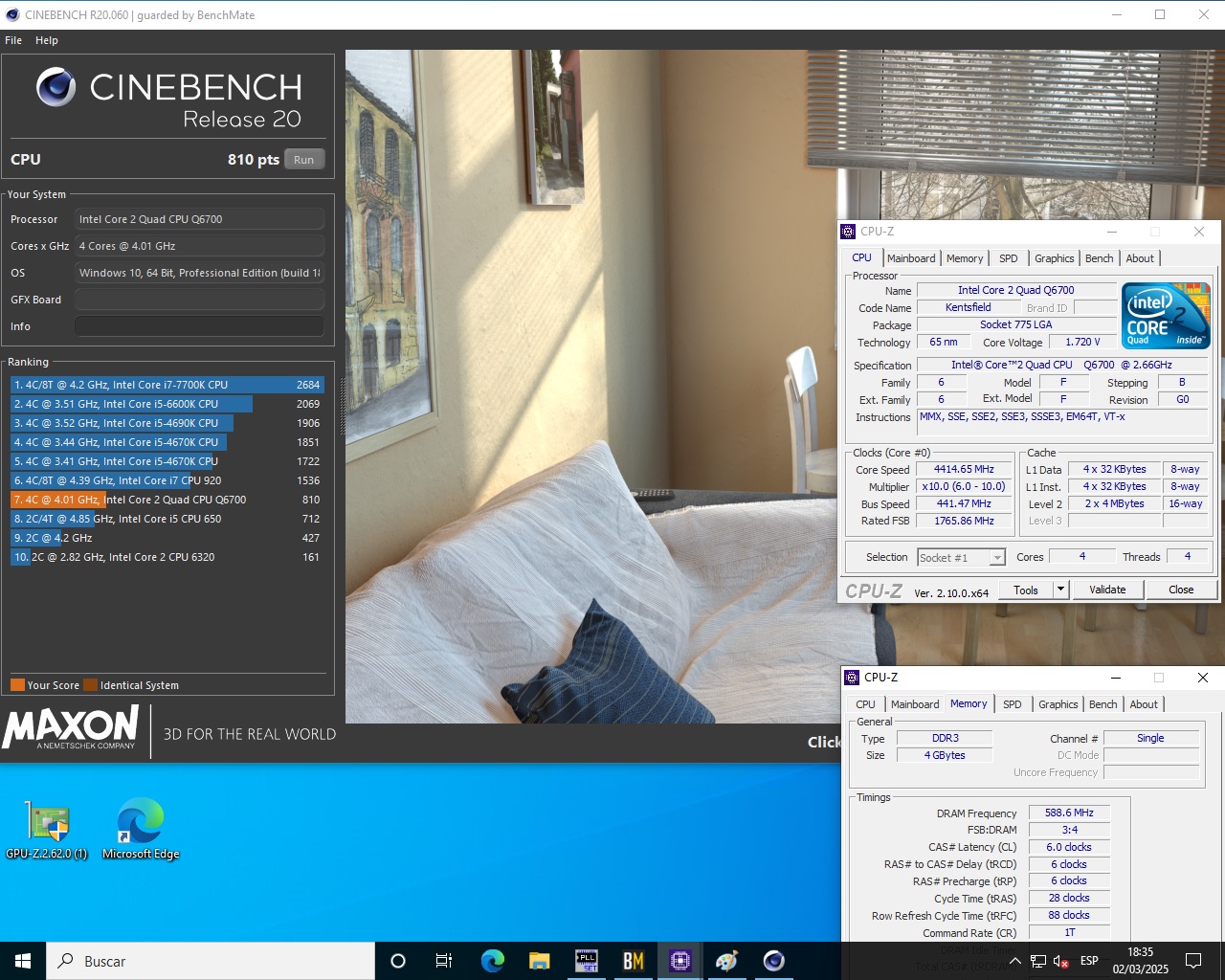Switch to BenchMate in the taskbar
This screenshot has height=980, width=1225.
coord(633,961)
